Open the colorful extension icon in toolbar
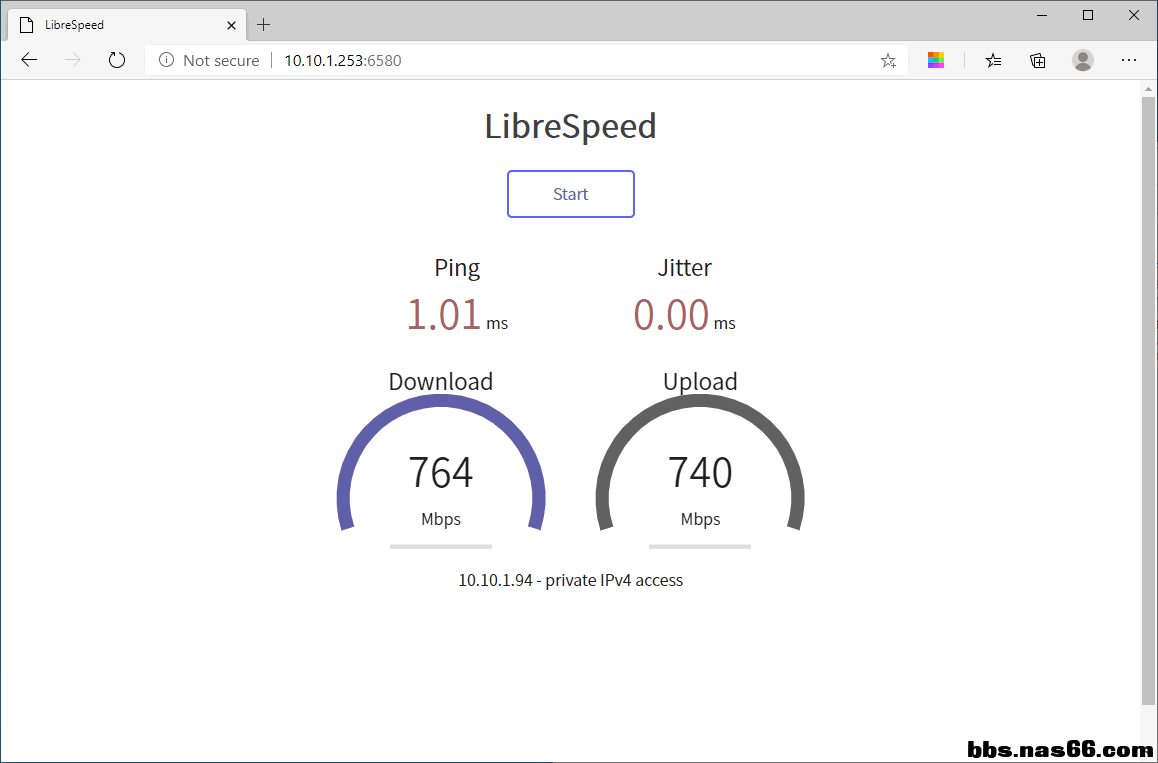The width and height of the screenshot is (1158, 763). point(936,60)
